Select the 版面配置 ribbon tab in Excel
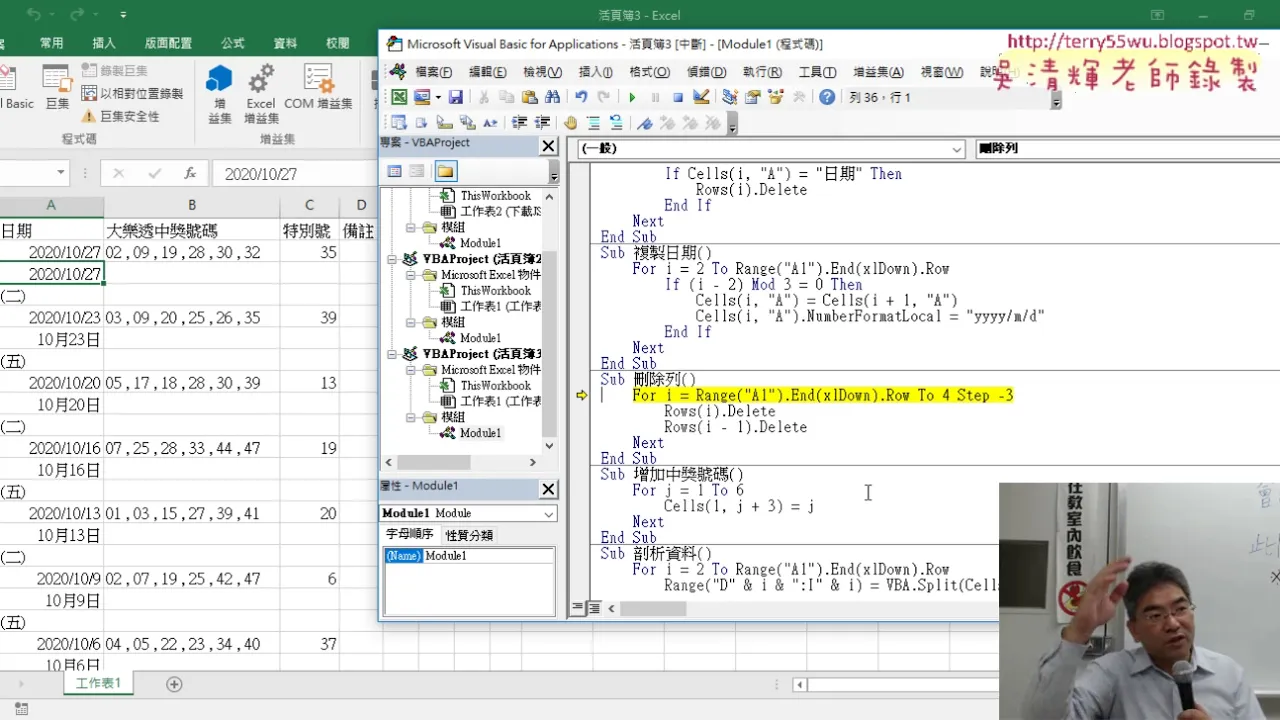The image size is (1280, 720). coord(168,43)
